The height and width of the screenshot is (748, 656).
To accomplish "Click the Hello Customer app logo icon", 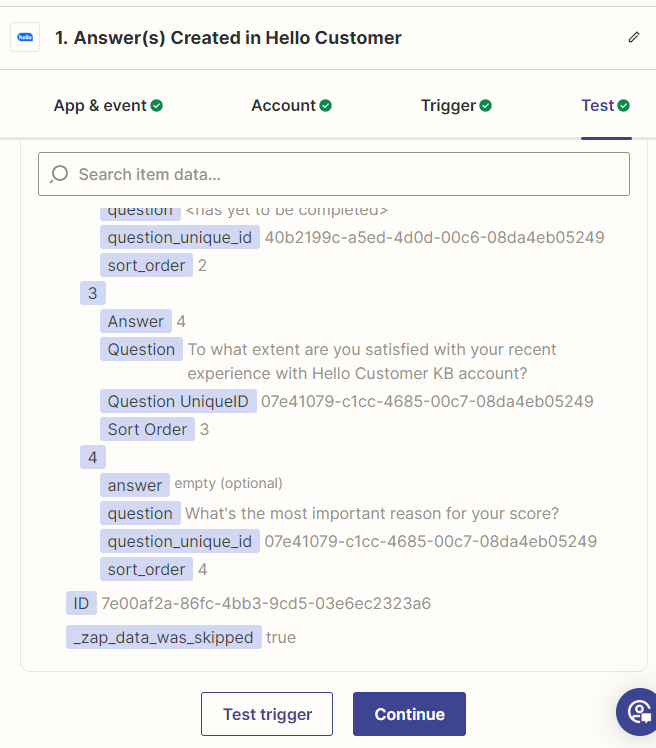I will tap(24, 37).
